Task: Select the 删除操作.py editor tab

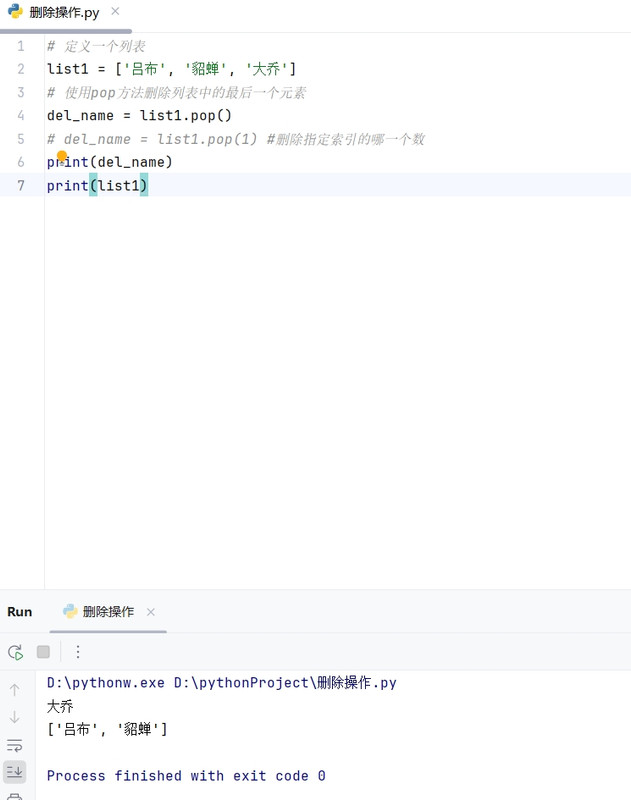Action: (64, 12)
